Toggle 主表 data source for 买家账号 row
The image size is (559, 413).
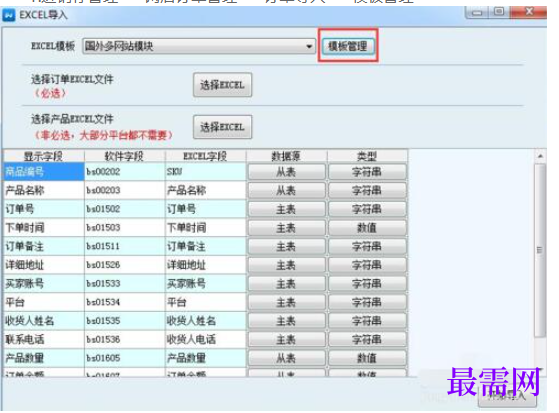click(x=287, y=284)
